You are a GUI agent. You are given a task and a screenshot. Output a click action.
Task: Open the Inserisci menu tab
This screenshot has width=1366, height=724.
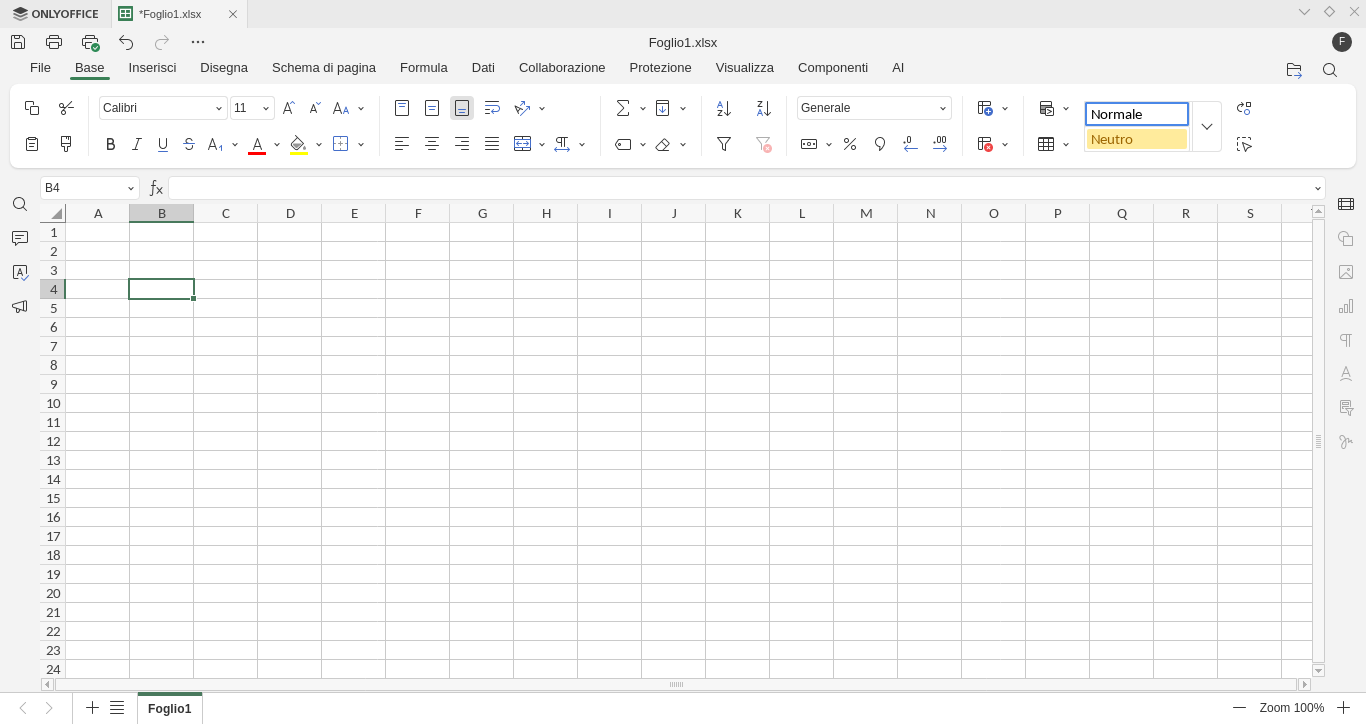pyautogui.click(x=152, y=67)
